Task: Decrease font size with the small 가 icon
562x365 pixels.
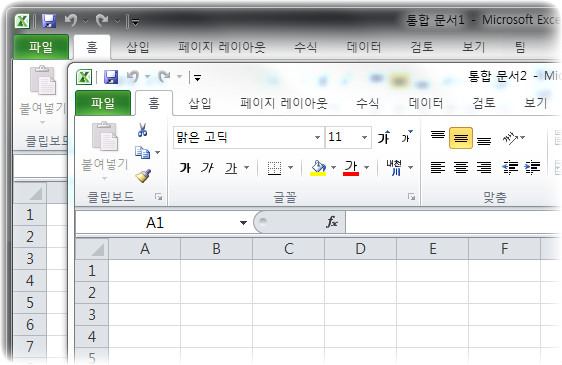Action: coord(406,137)
